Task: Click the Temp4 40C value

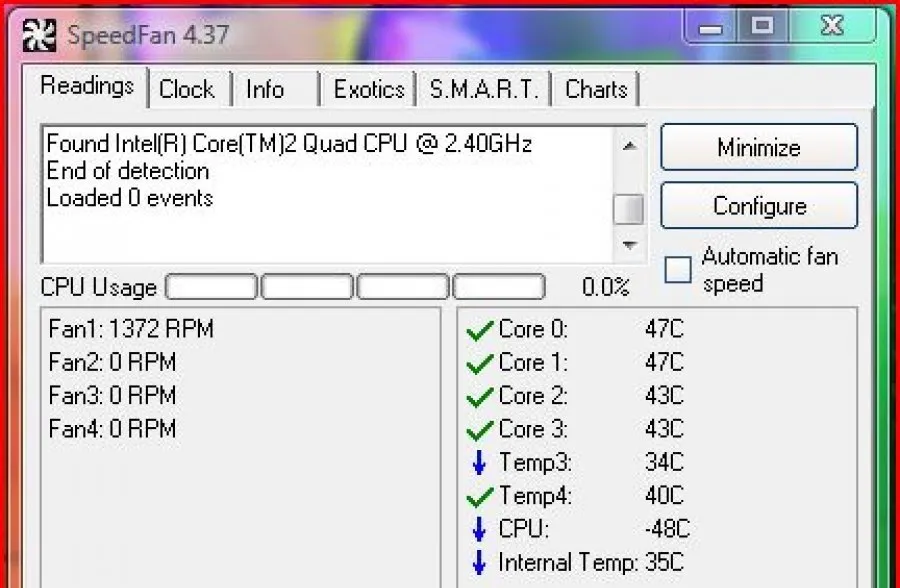Action: click(664, 496)
